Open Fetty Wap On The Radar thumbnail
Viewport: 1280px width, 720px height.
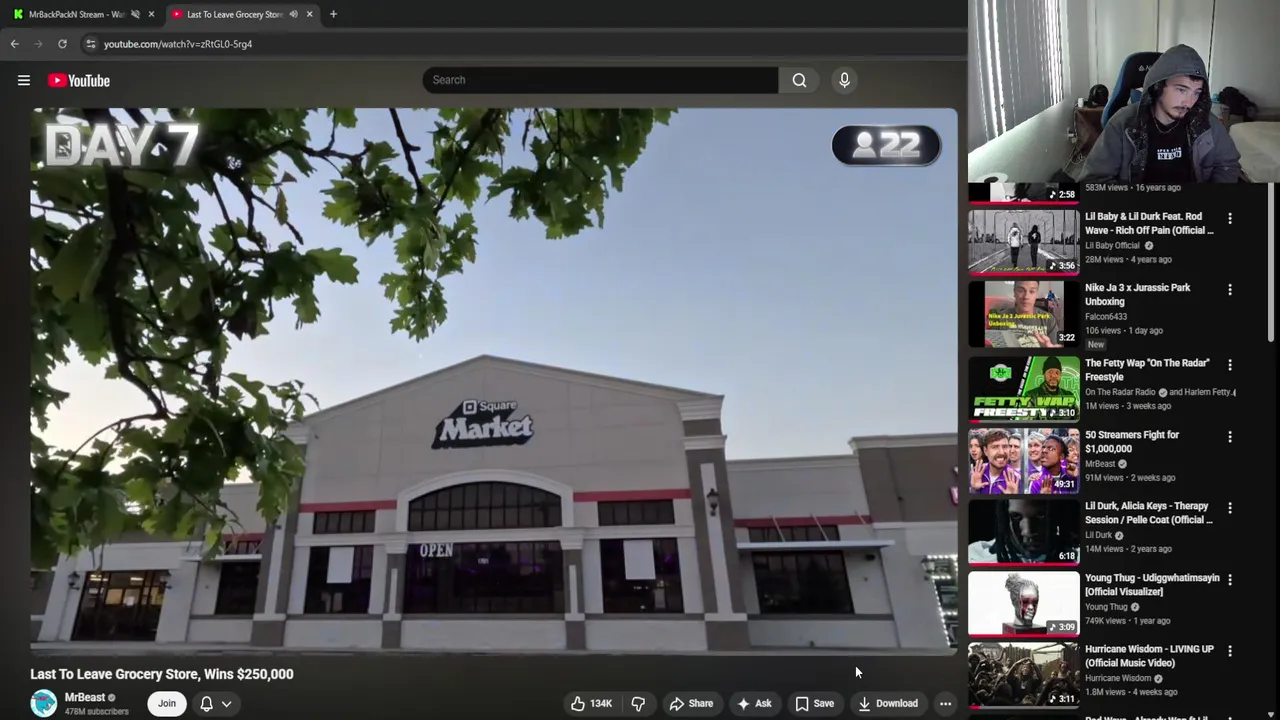[1024, 388]
